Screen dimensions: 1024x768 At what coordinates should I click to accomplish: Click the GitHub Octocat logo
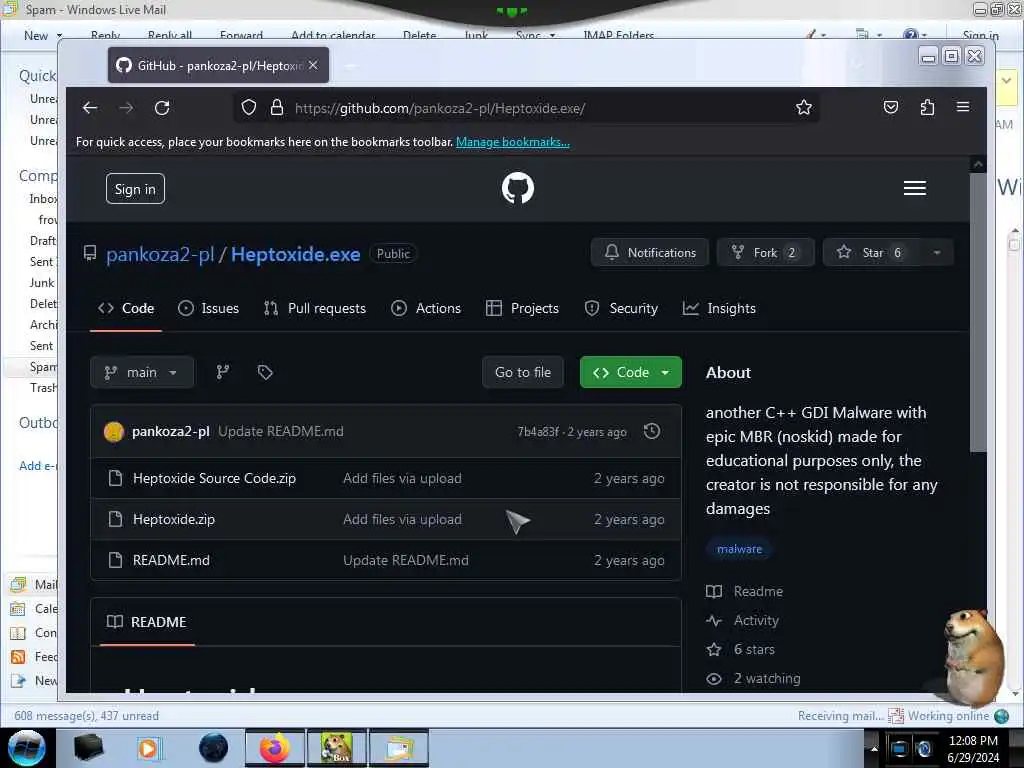coord(518,188)
